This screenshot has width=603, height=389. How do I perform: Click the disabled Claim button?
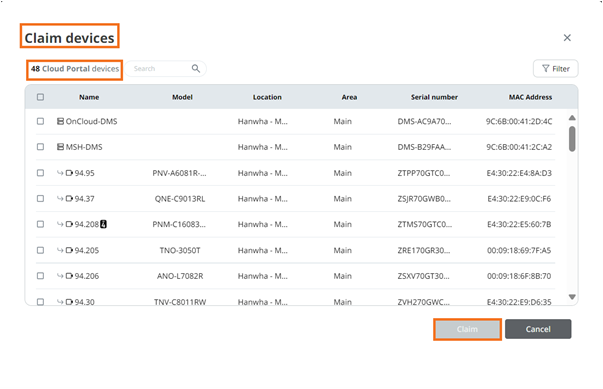coord(468,329)
